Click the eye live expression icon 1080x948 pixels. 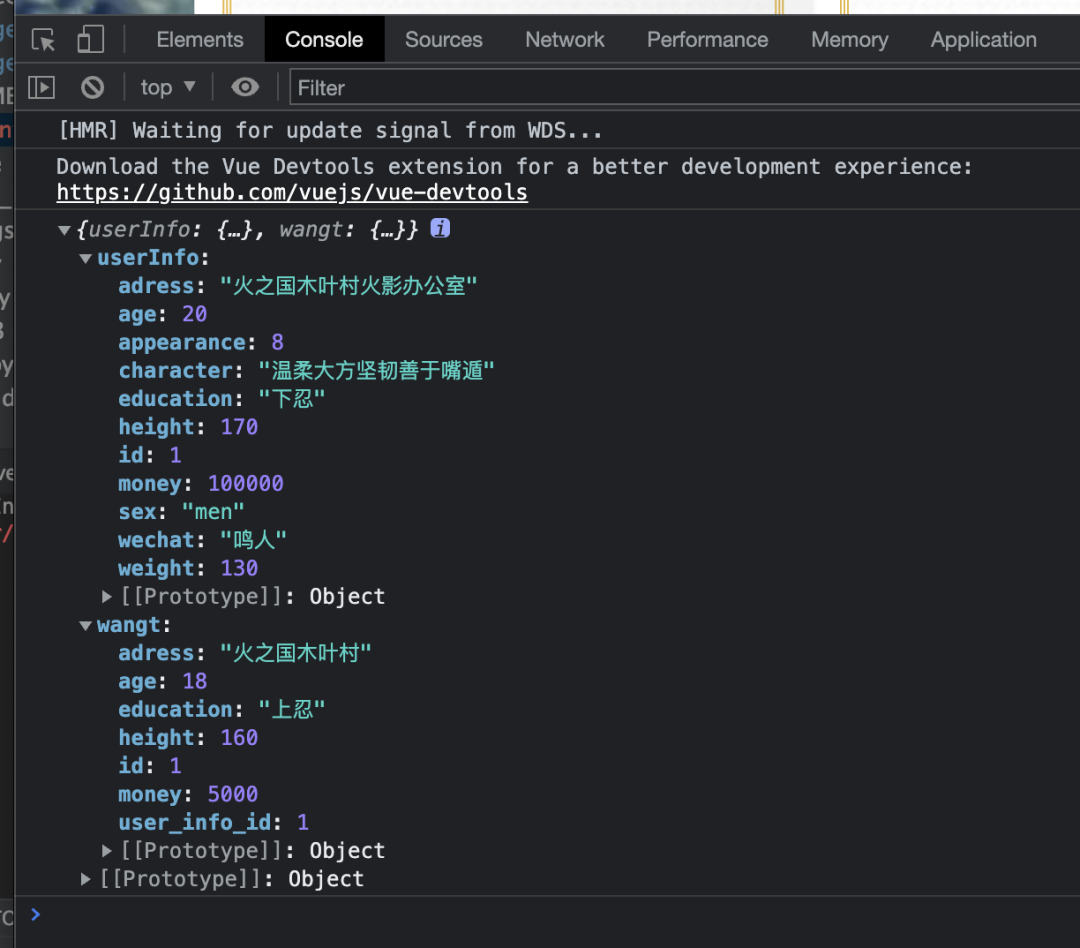245,87
